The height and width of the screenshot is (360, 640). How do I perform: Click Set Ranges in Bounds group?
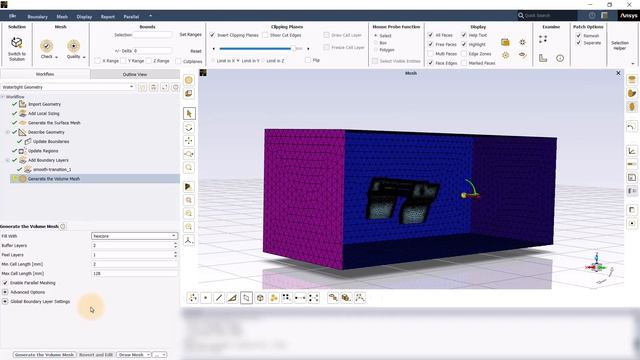coord(191,35)
